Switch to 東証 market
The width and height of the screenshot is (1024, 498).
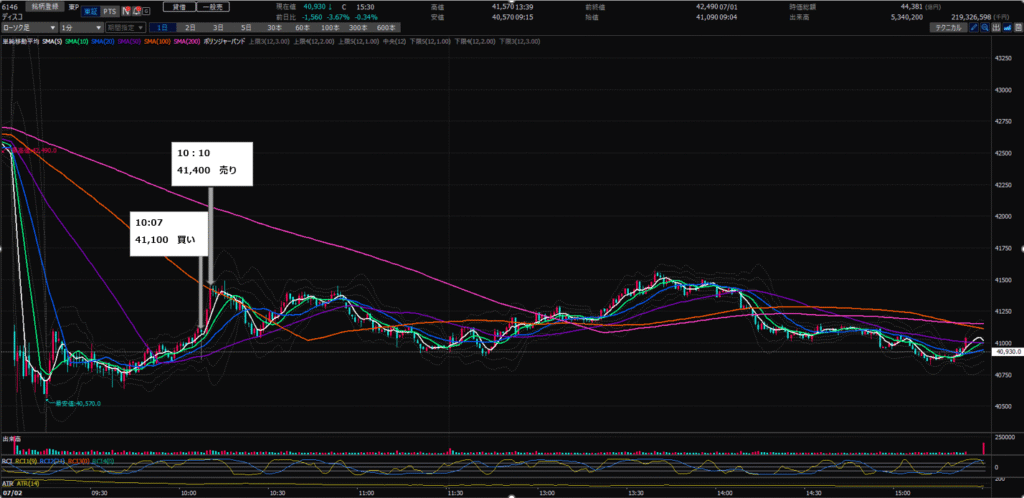(x=91, y=11)
